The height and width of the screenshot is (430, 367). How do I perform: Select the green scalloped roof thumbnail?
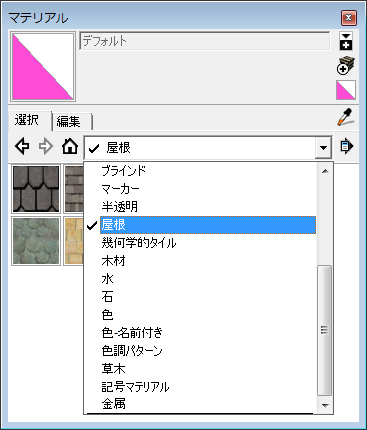coord(36,241)
